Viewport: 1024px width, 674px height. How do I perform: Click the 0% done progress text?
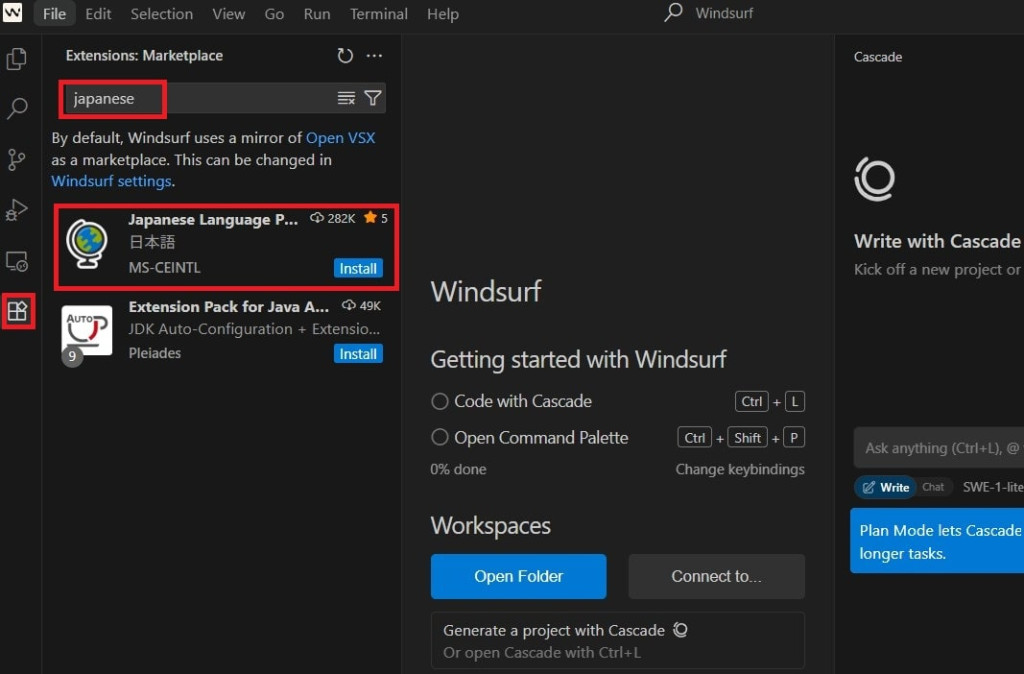click(x=458, y=469)
